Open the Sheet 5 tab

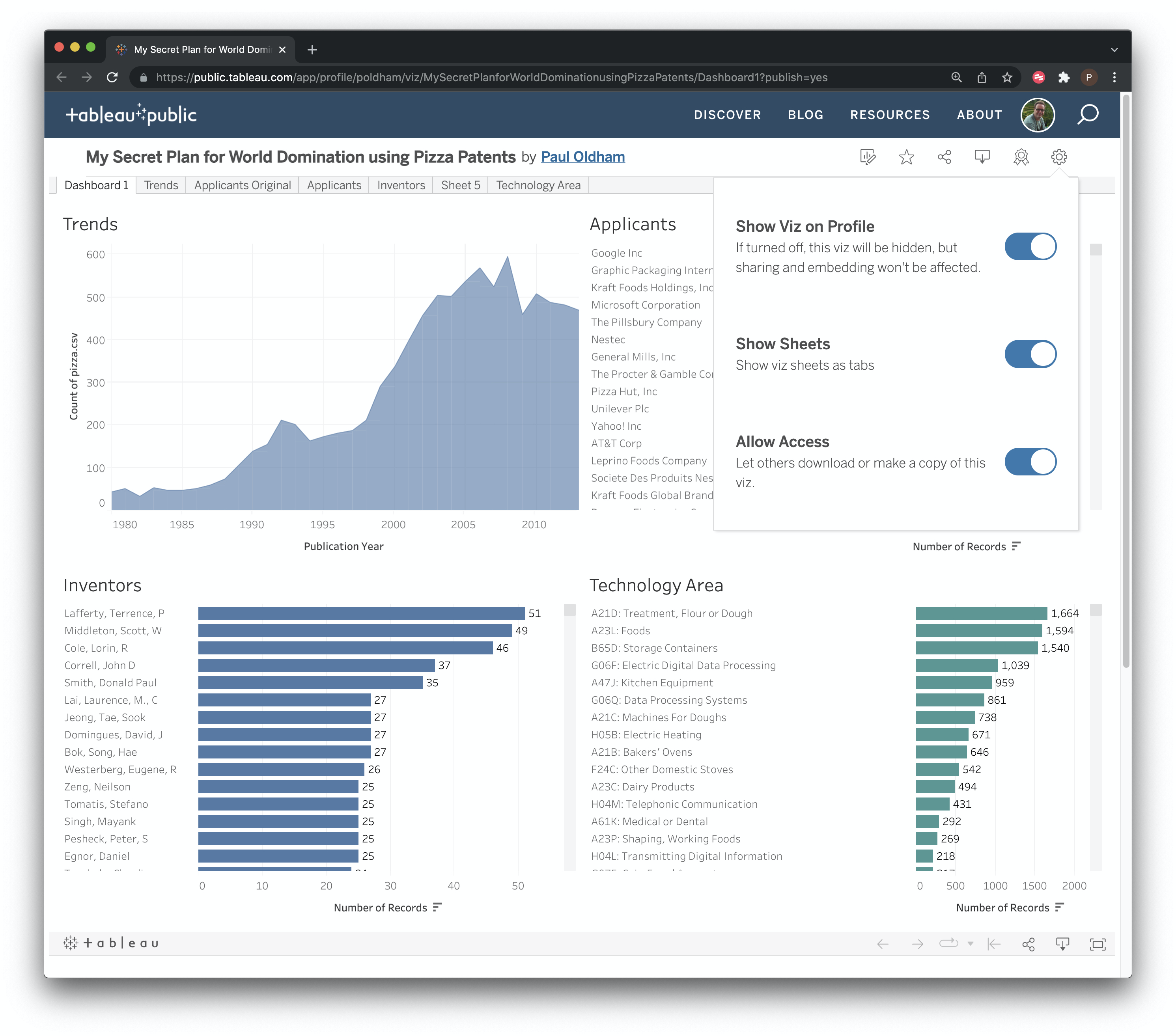(460, 184)
